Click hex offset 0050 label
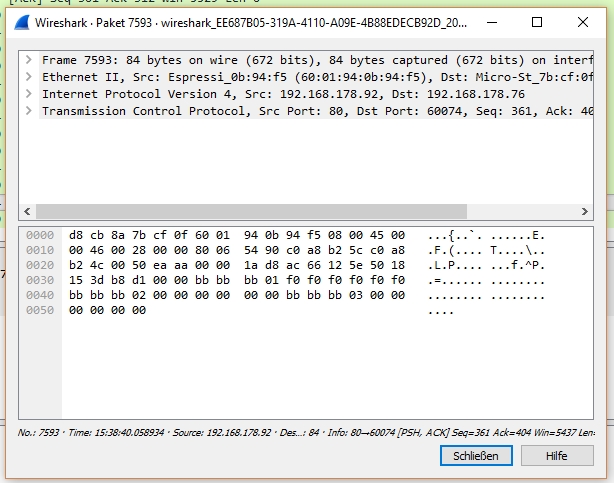The height and width of the screenshot is (483, 614). [40, 310]
